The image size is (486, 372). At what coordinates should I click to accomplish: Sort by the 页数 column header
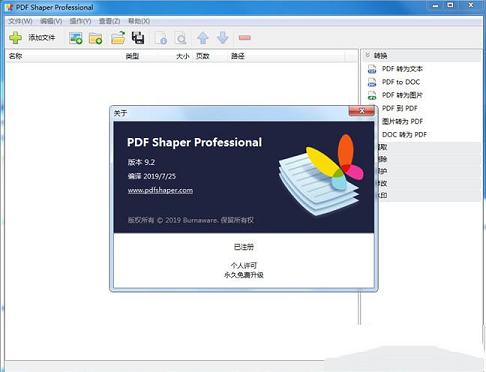pos(203,56)
